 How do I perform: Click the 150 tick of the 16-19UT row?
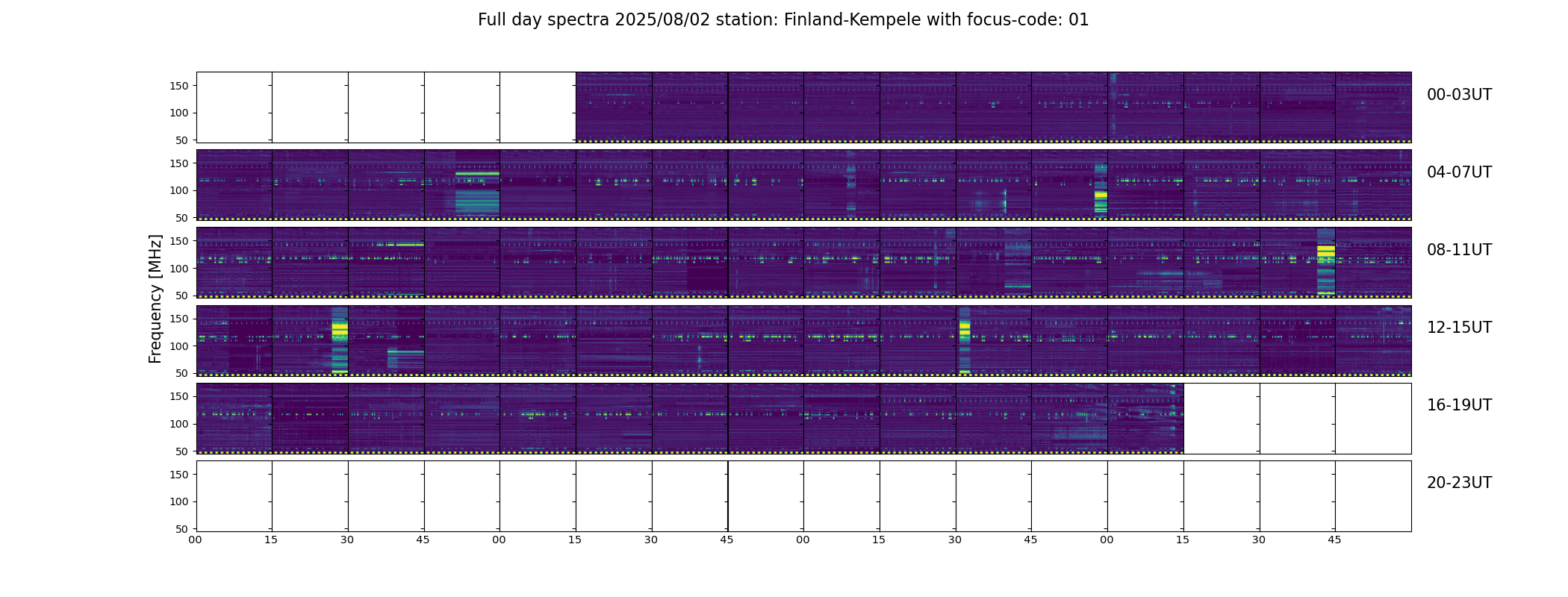pos(179,396)
